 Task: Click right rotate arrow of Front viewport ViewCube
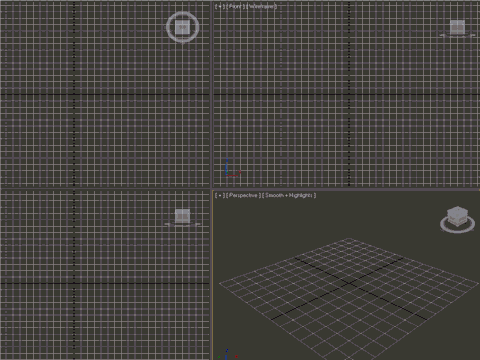[472, 35]
